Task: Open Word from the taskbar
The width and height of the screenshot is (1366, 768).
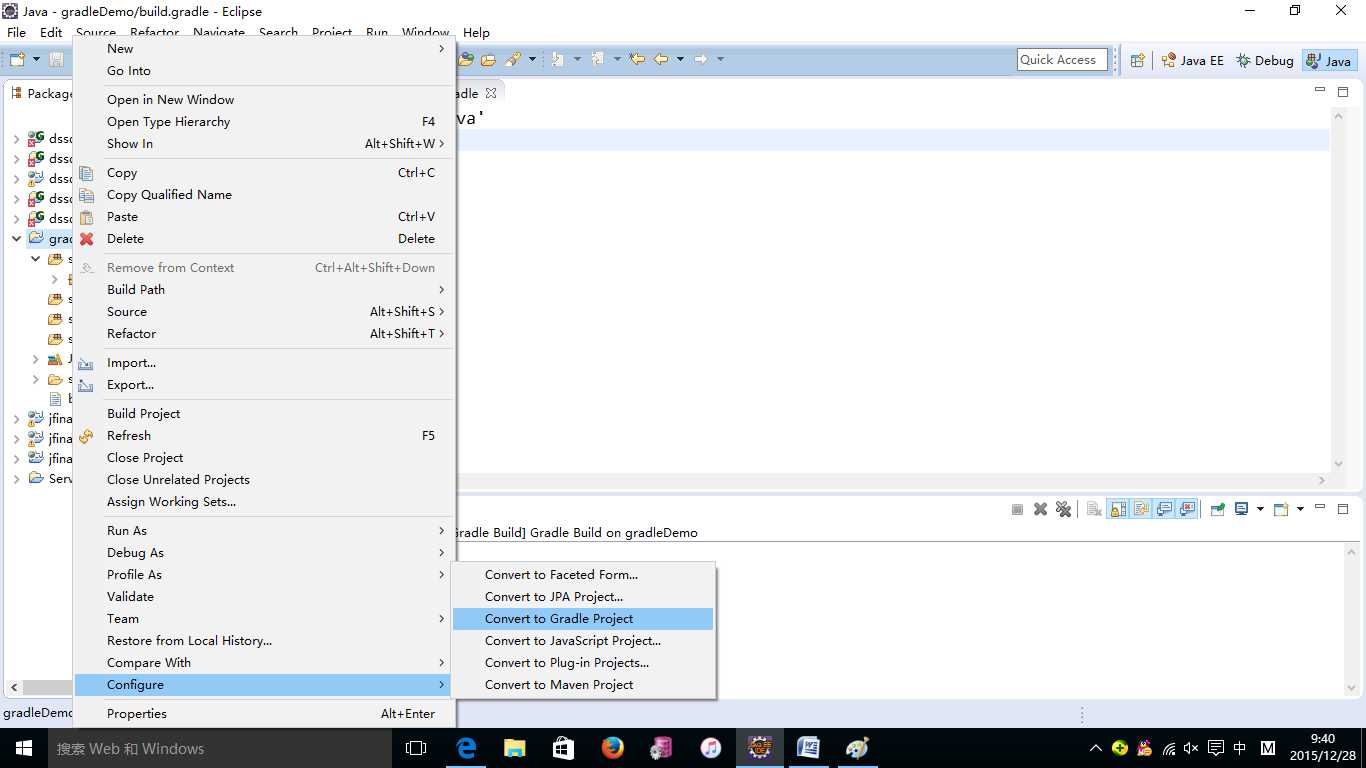Action: (808, 748)
